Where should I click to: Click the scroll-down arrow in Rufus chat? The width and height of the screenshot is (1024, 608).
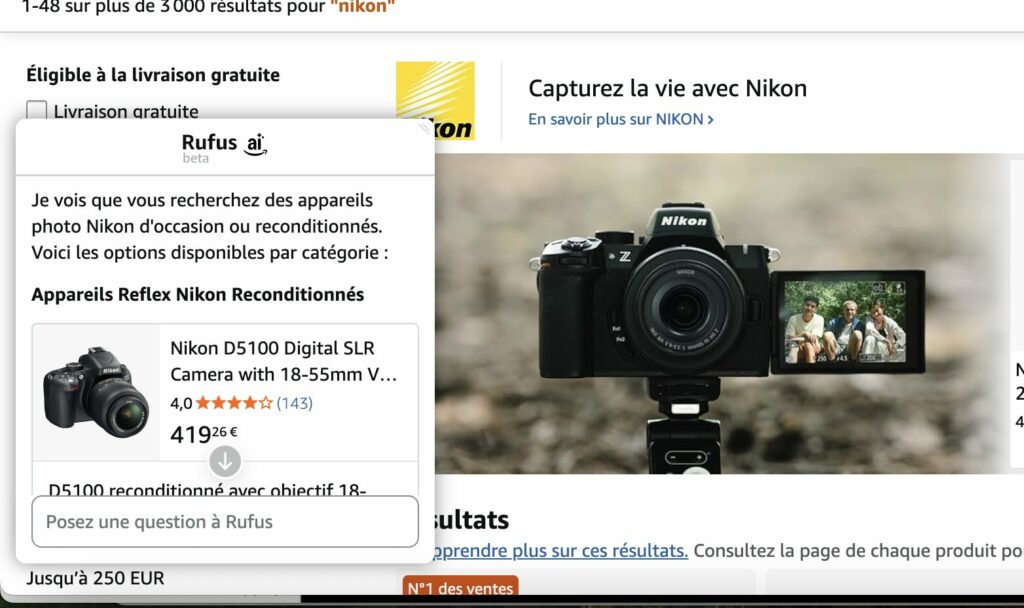pyautogui.click(x=225, y=461)
